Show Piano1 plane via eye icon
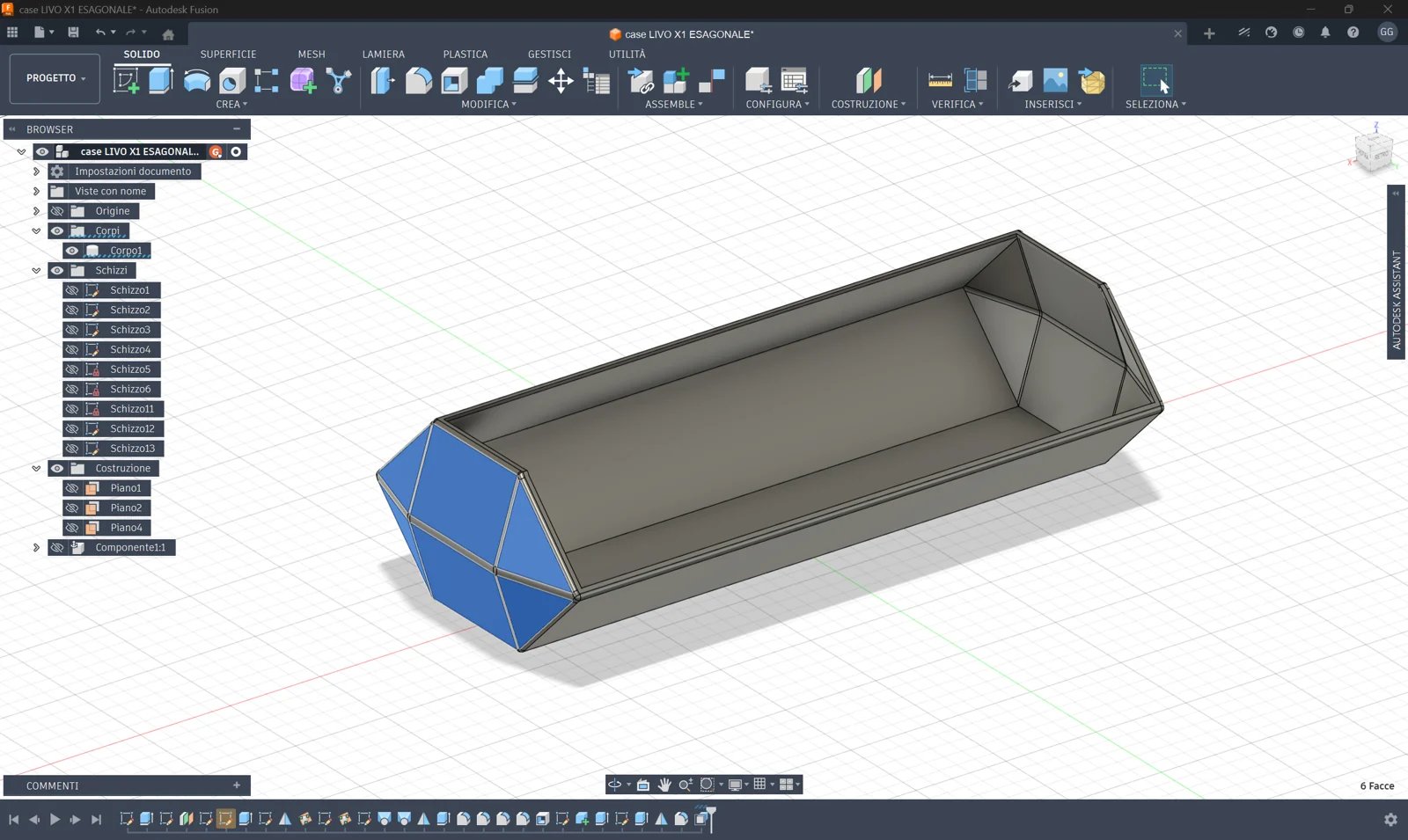The image size is (1408, 840). [x=72, y=488]
